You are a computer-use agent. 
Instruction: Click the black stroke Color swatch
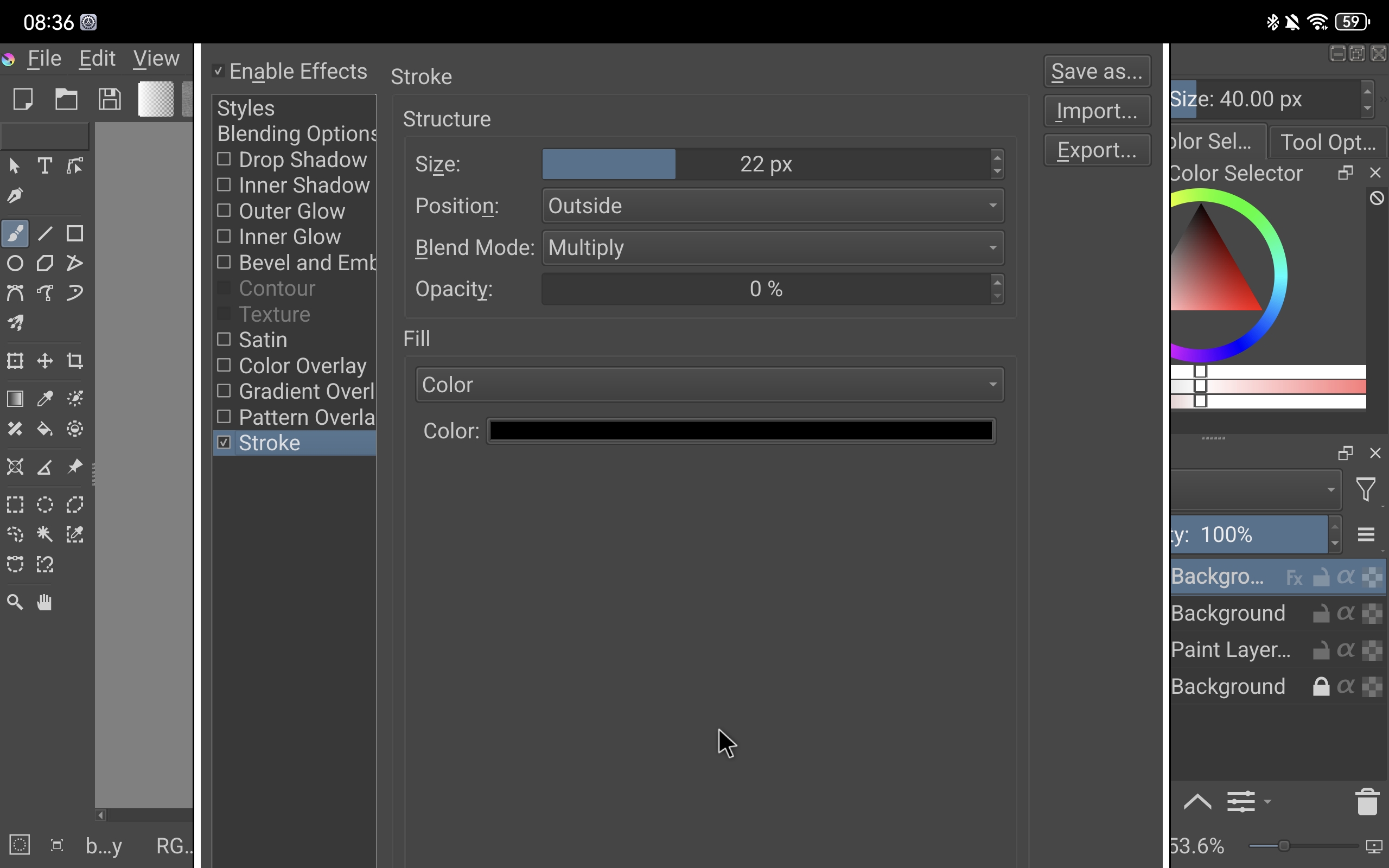[741, 431]
